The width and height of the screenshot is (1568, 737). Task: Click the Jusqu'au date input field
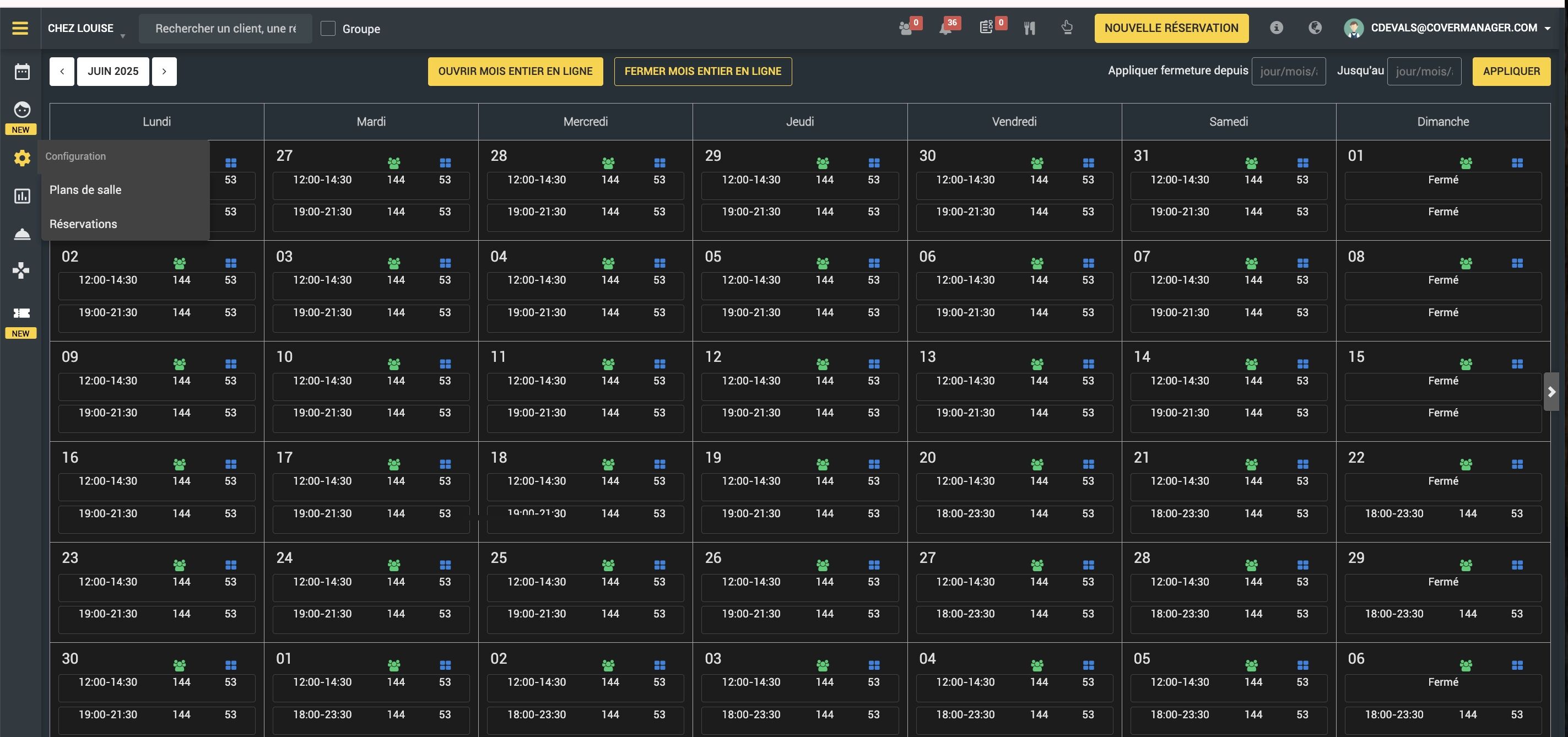(x=1423, y=72)
